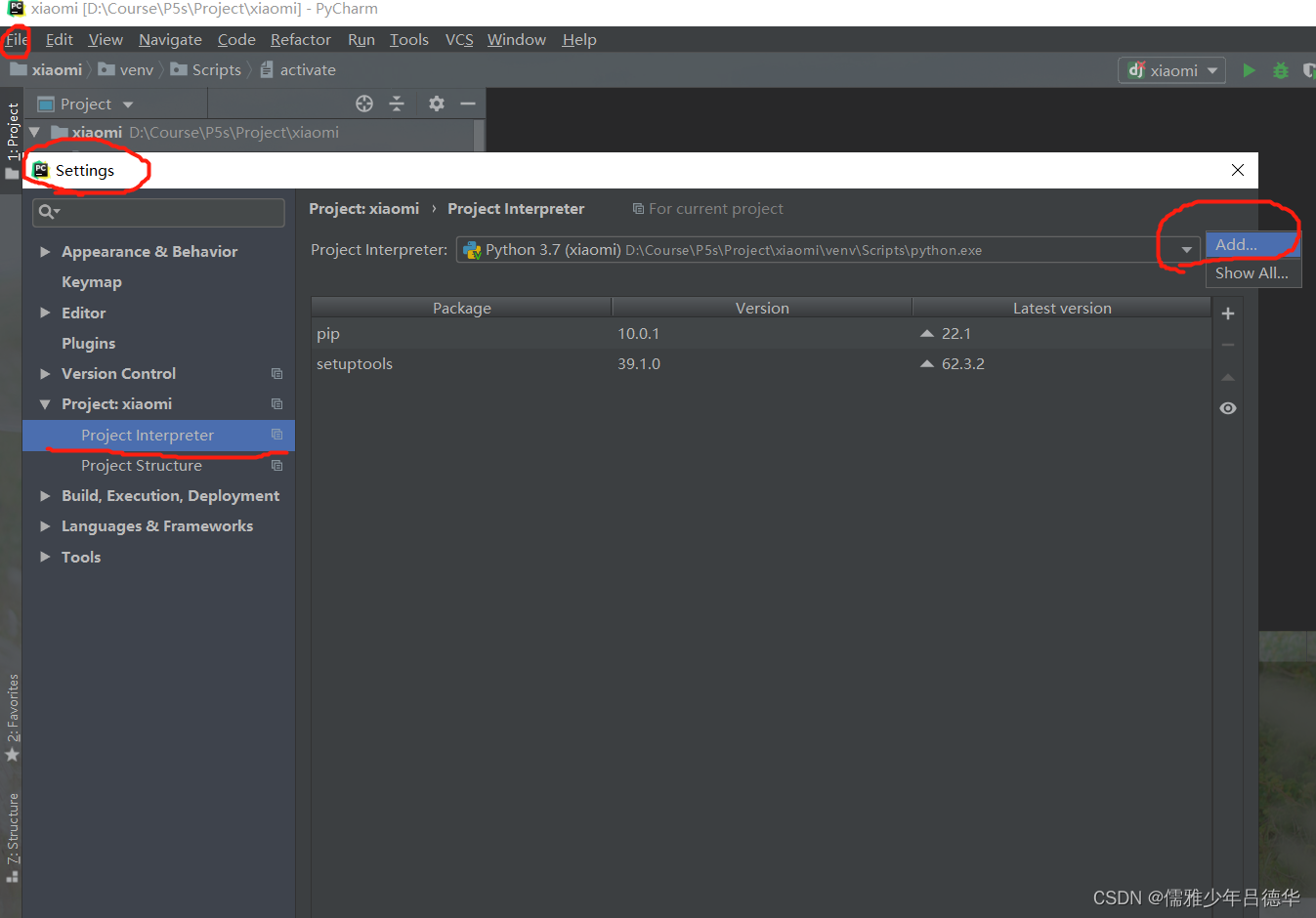Click the collapse all icon in Project panel

397,104
